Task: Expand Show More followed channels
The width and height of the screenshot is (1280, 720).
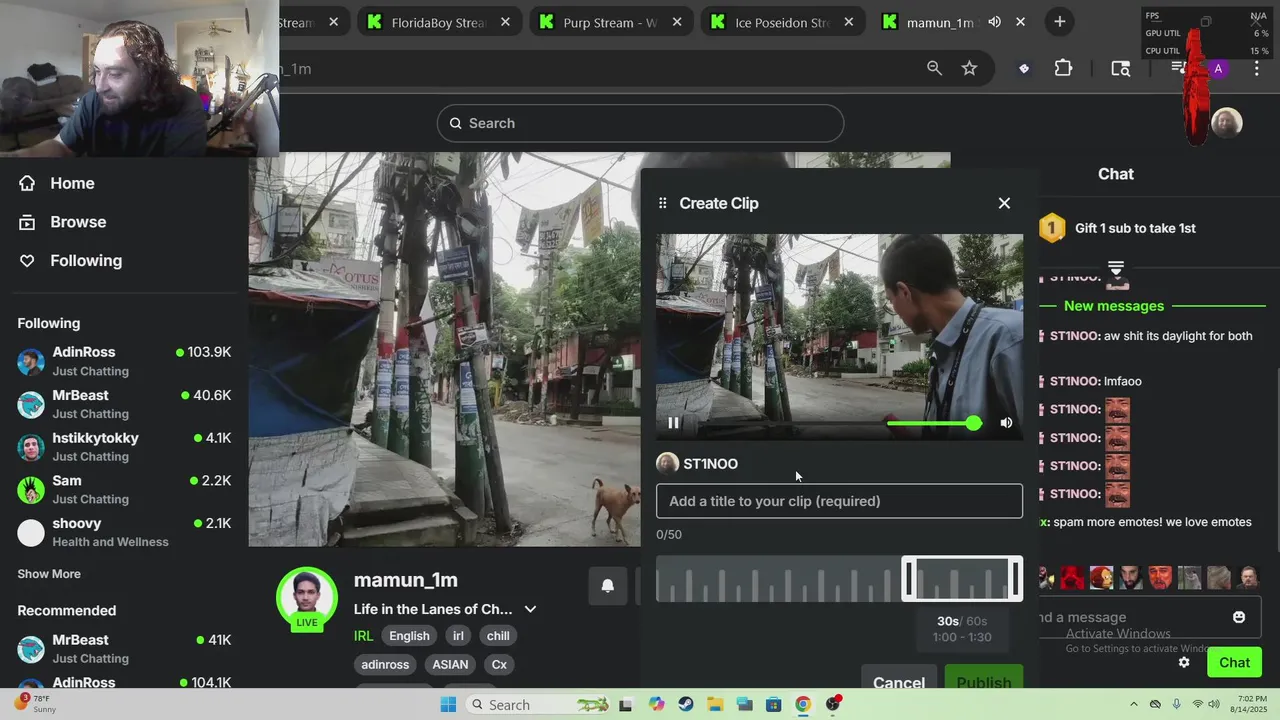Action: 49,574
